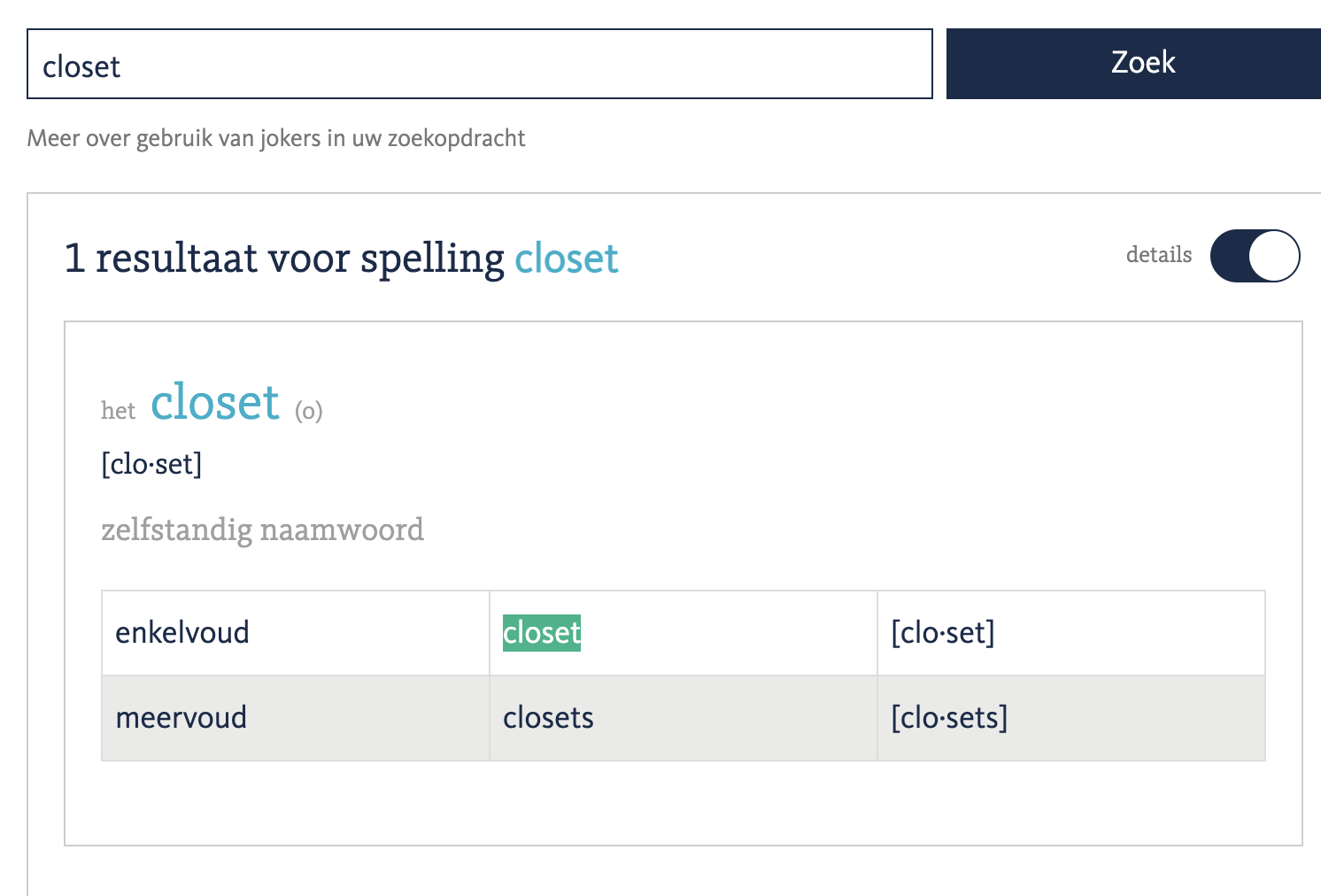The height and width of the screenshot is (896, 1321).
Task: Click the article "het" before the headword
Action: tap(118, 411)
